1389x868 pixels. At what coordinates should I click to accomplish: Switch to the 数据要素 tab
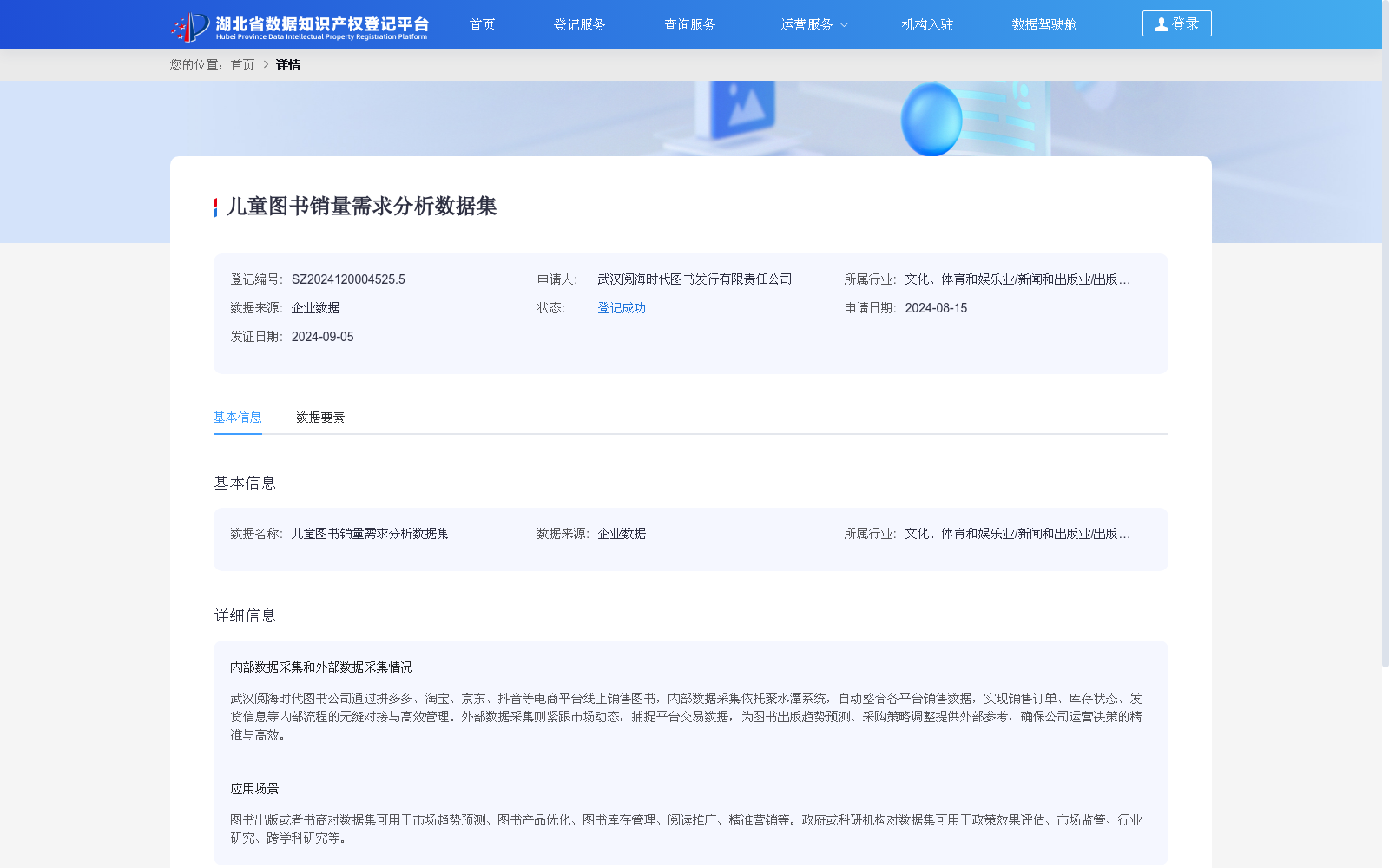320,418
